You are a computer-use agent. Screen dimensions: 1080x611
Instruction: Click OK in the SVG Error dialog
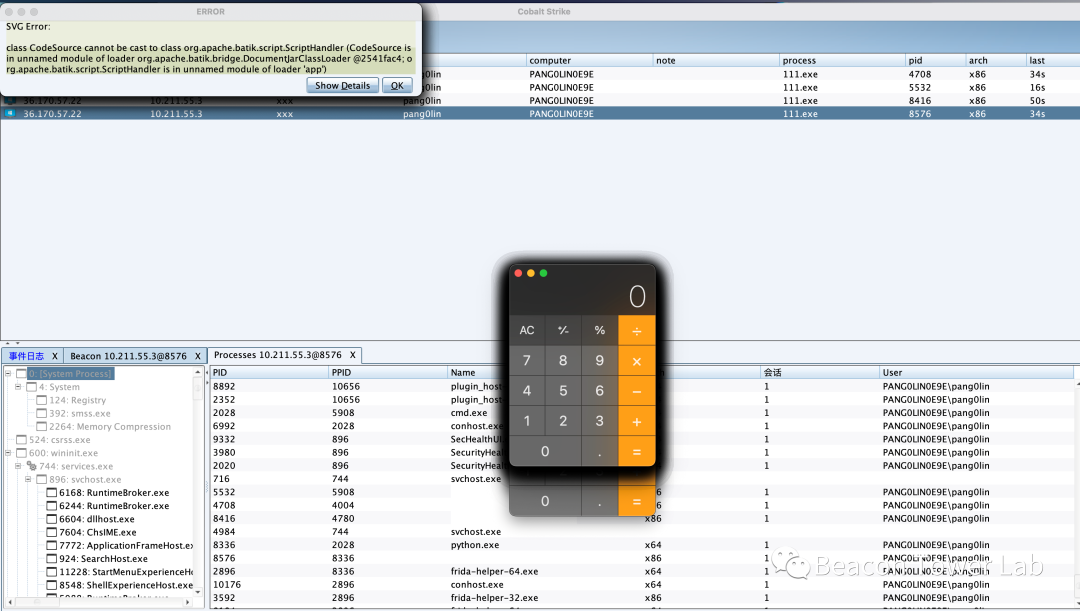click(x=396, y=86)
